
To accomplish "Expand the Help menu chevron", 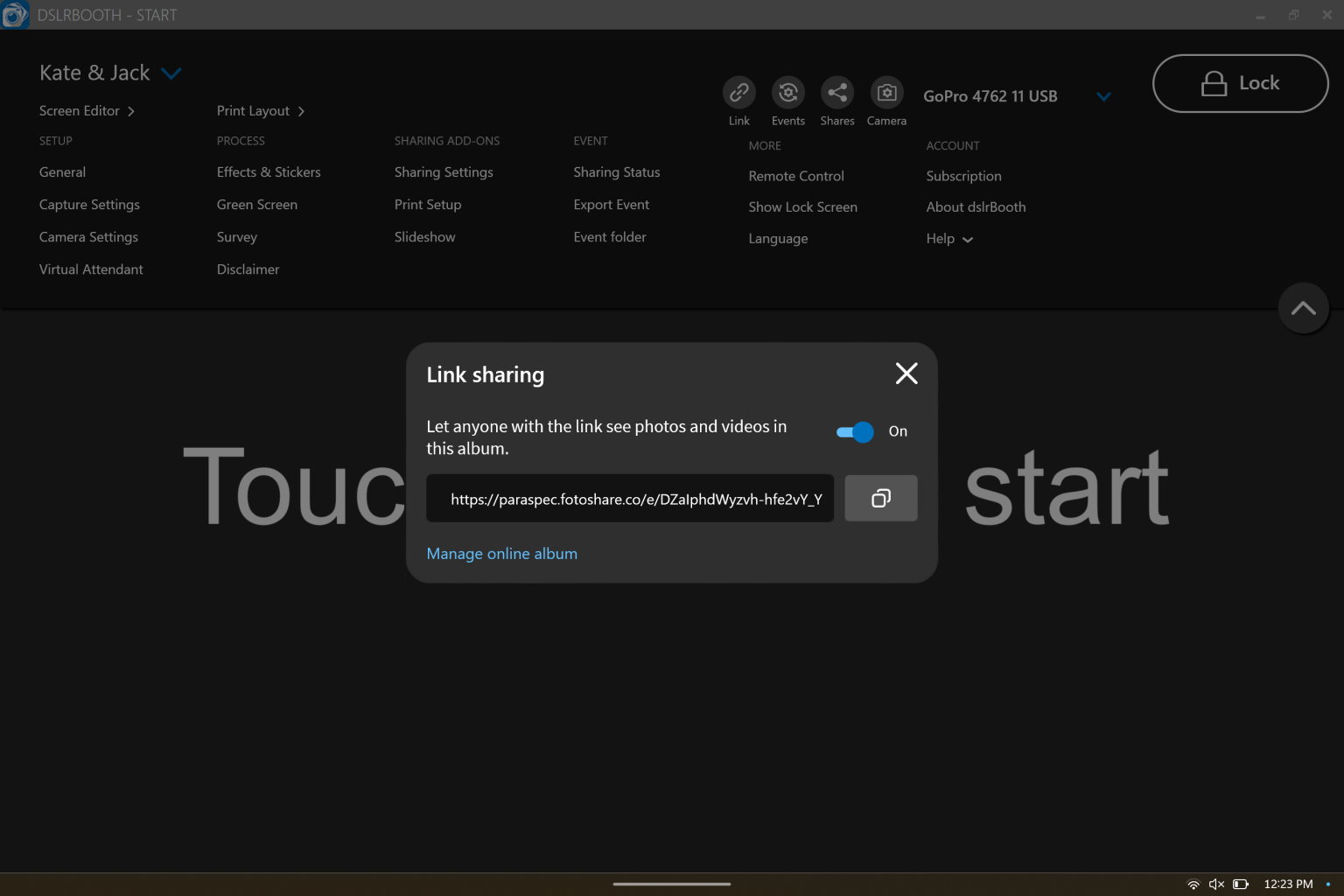I will (x=968, y=239).
